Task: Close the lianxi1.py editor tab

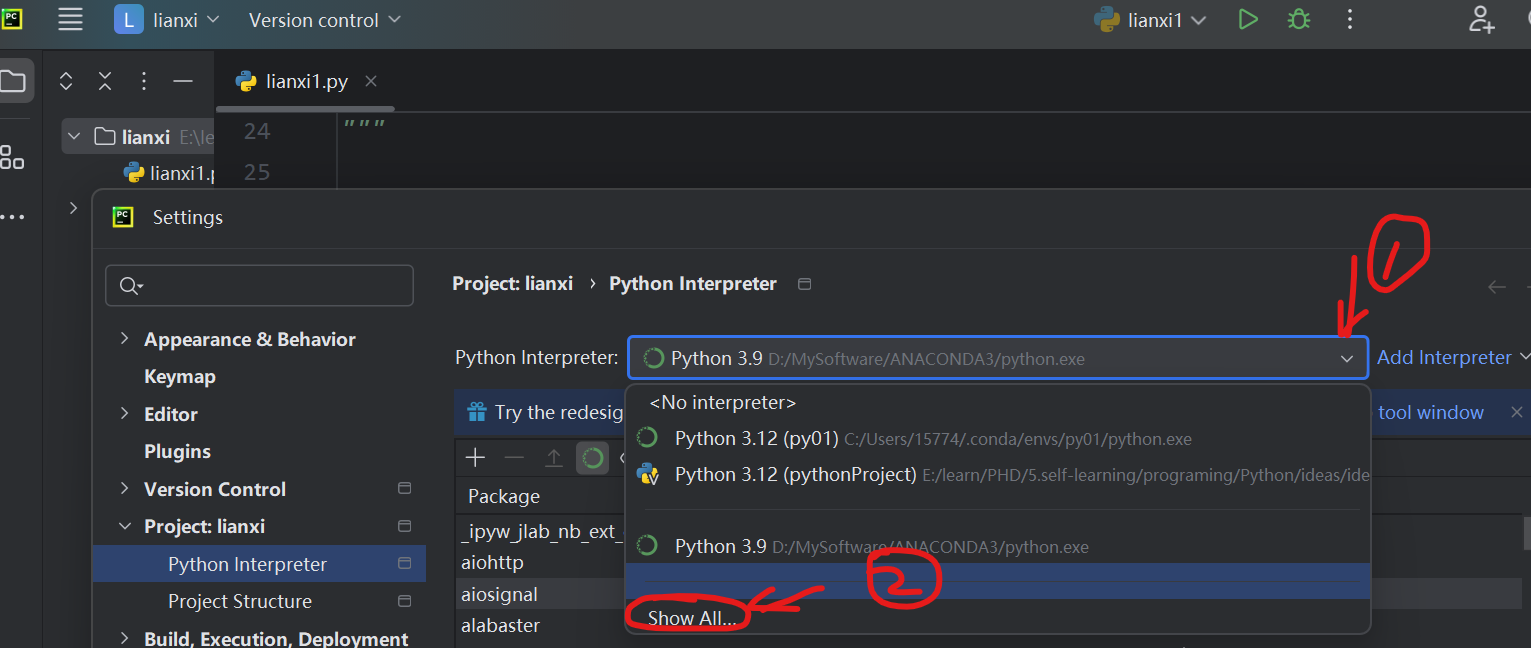Action: (371, 82)
